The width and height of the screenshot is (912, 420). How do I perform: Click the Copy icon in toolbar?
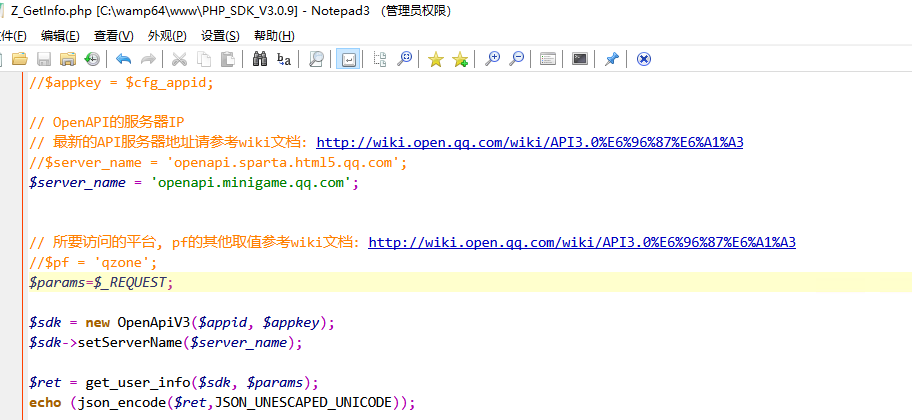204,59
